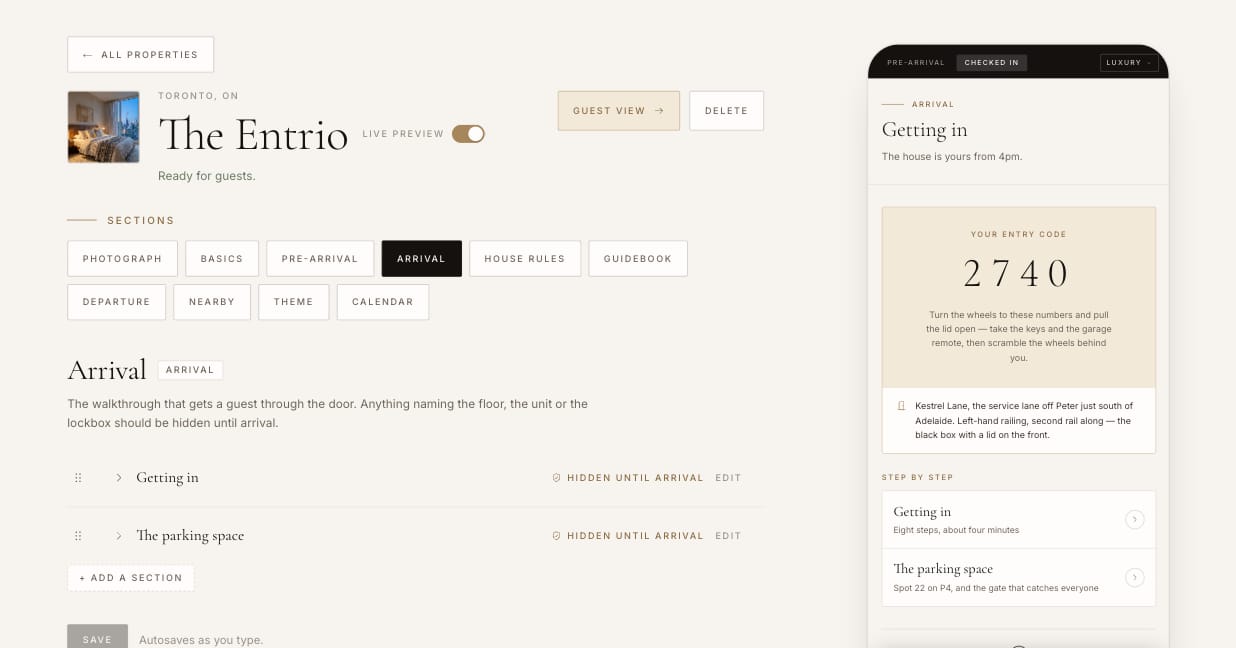Open Getting in step arrow in phone preview
Screen dimensions: 1236x648
click(x=1134, y=519)
